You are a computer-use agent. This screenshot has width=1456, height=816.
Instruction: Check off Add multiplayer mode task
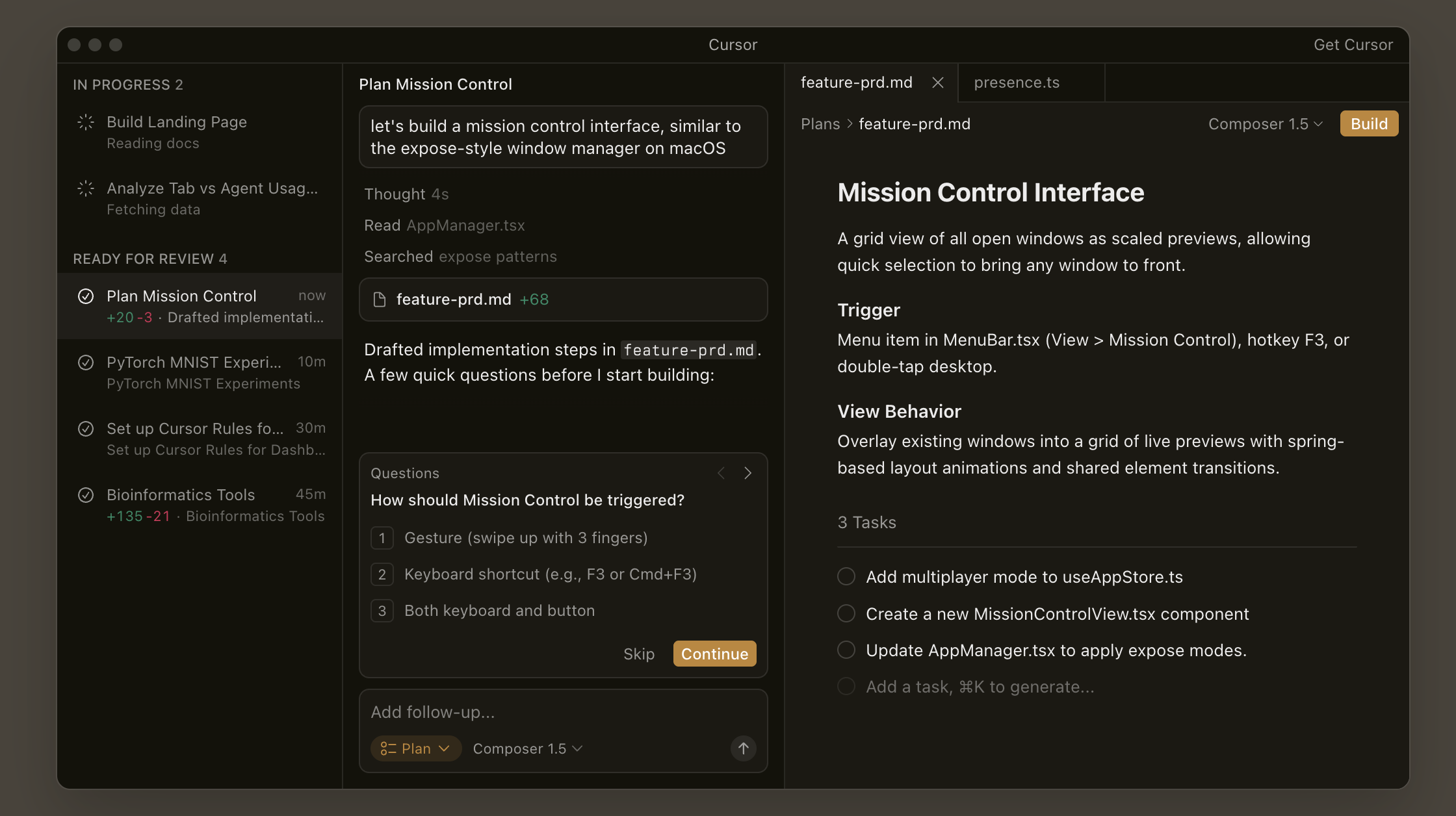846,576
